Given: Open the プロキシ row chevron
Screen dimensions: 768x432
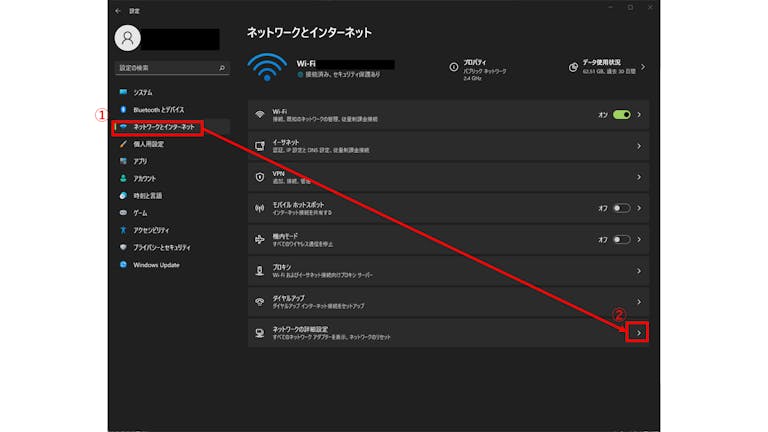Looking at the screenshot, I should point(639,271).
